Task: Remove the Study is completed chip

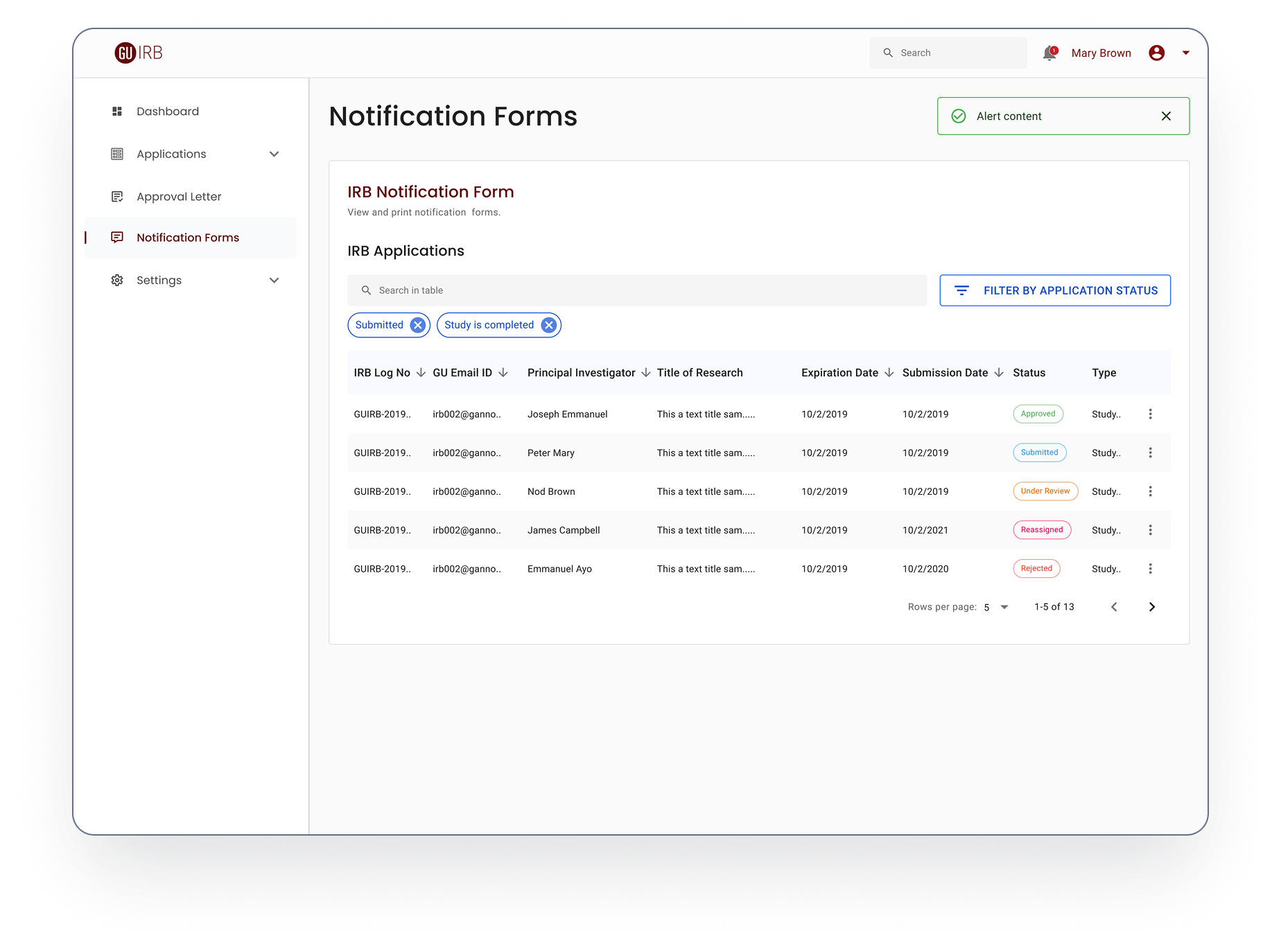Action: point(549,325)
